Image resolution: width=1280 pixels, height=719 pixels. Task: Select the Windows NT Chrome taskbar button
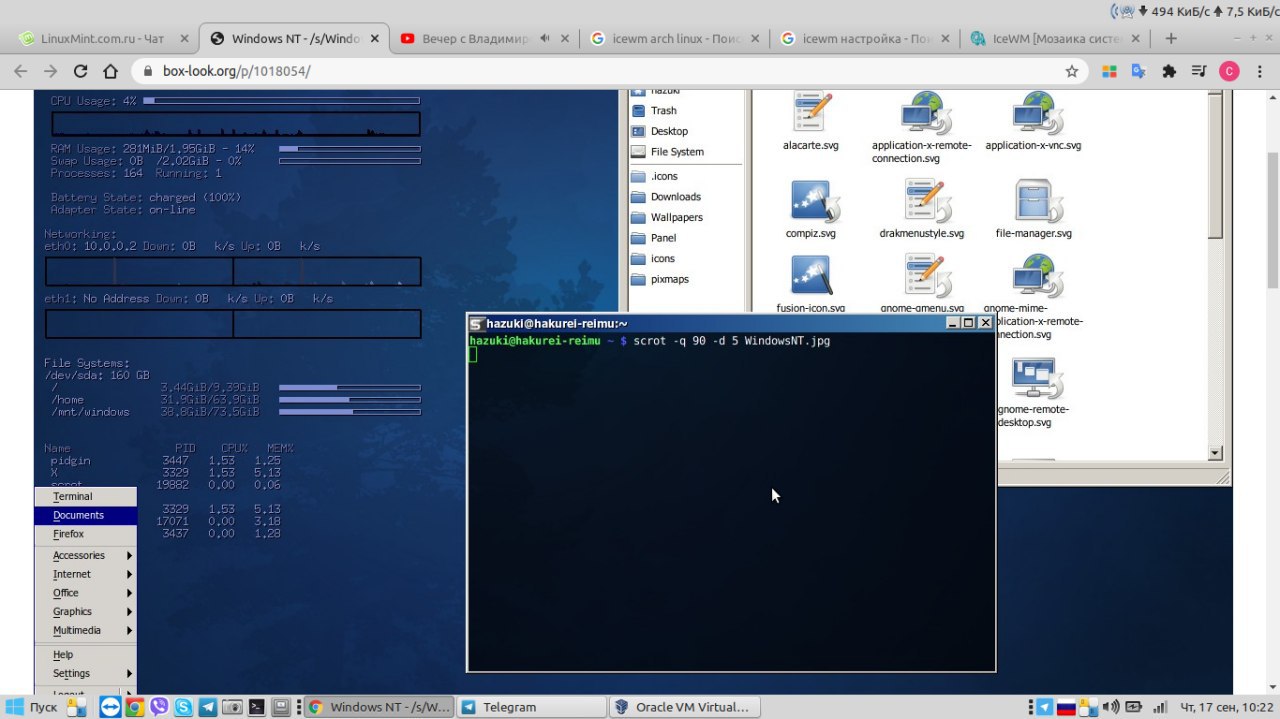[x=378, y=707]
